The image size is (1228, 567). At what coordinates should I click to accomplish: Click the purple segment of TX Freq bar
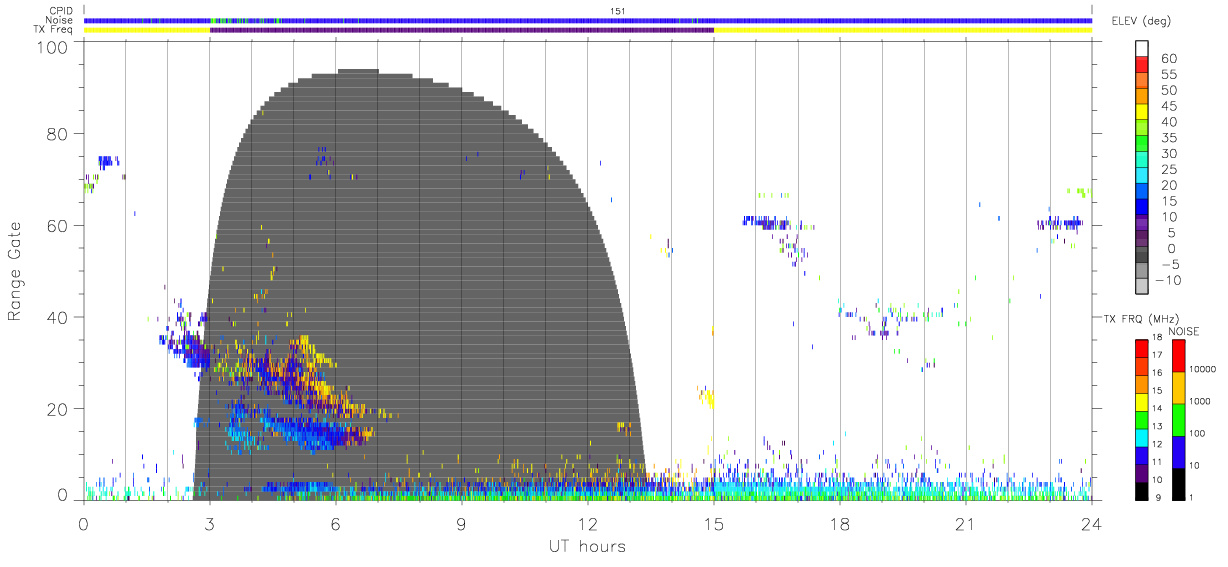click(461, 30)
